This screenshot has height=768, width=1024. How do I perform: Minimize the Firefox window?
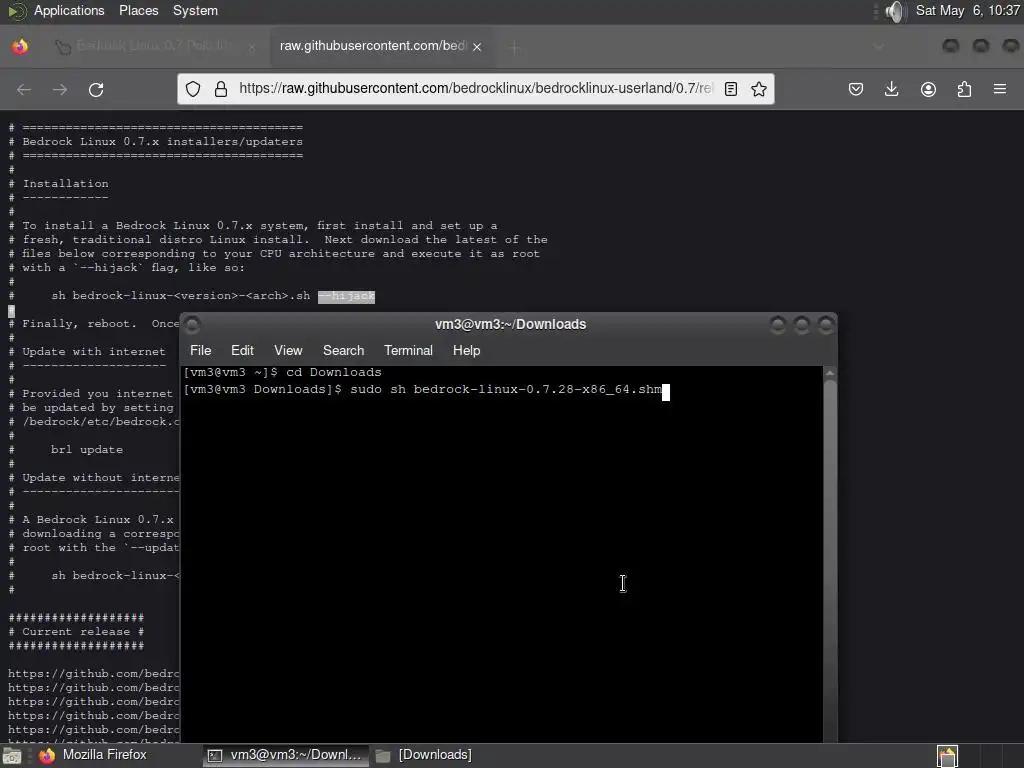click(x=951, y=46)
